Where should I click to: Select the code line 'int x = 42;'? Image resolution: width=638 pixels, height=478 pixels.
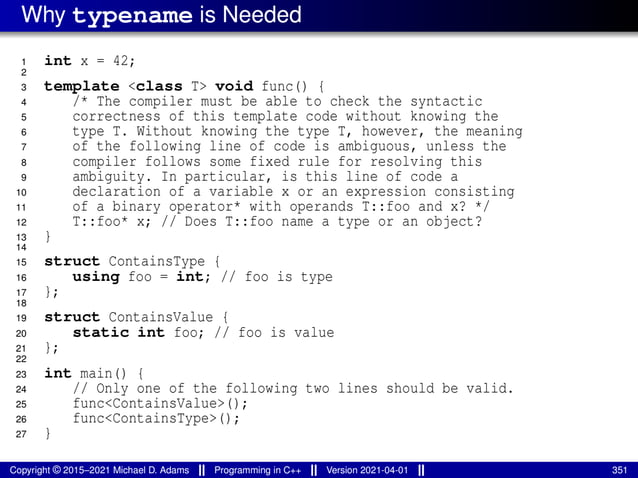tap(90, 61)
